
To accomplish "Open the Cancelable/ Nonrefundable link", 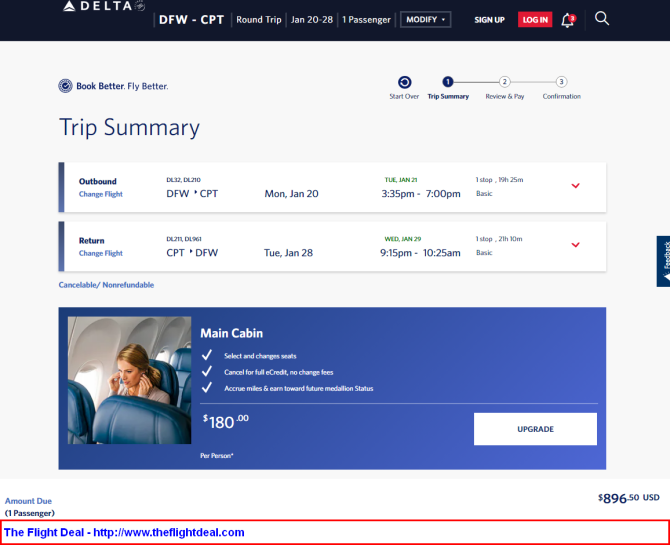I will [x=106, y=285].
